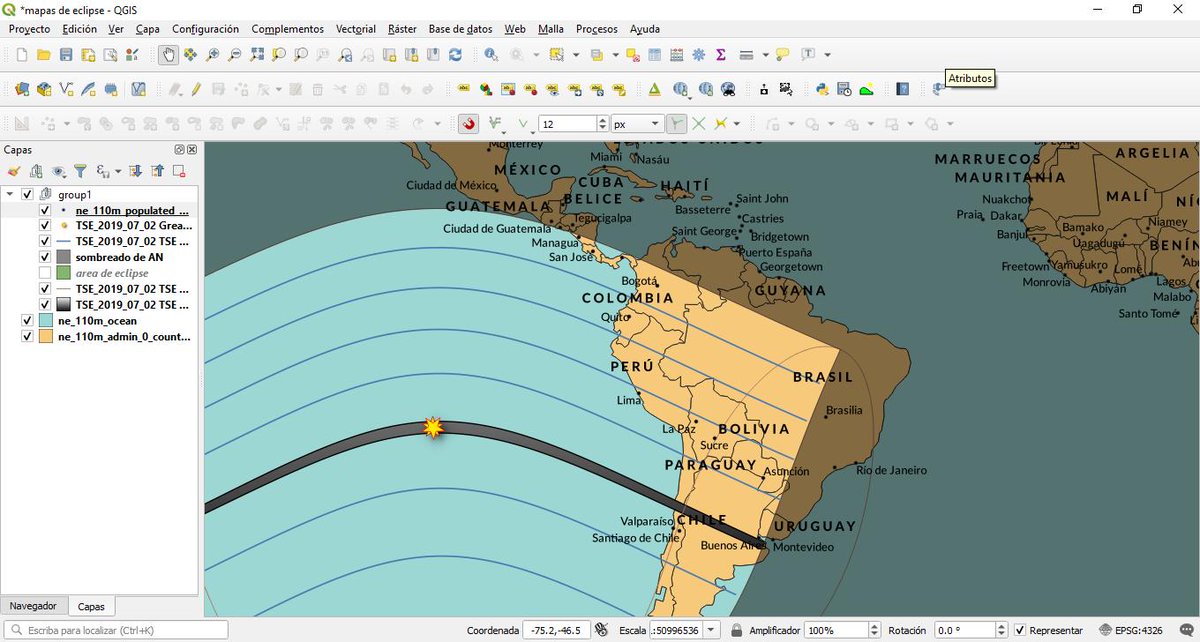Click the Show Map Tips speech bubble icon

tap(783, 55)
